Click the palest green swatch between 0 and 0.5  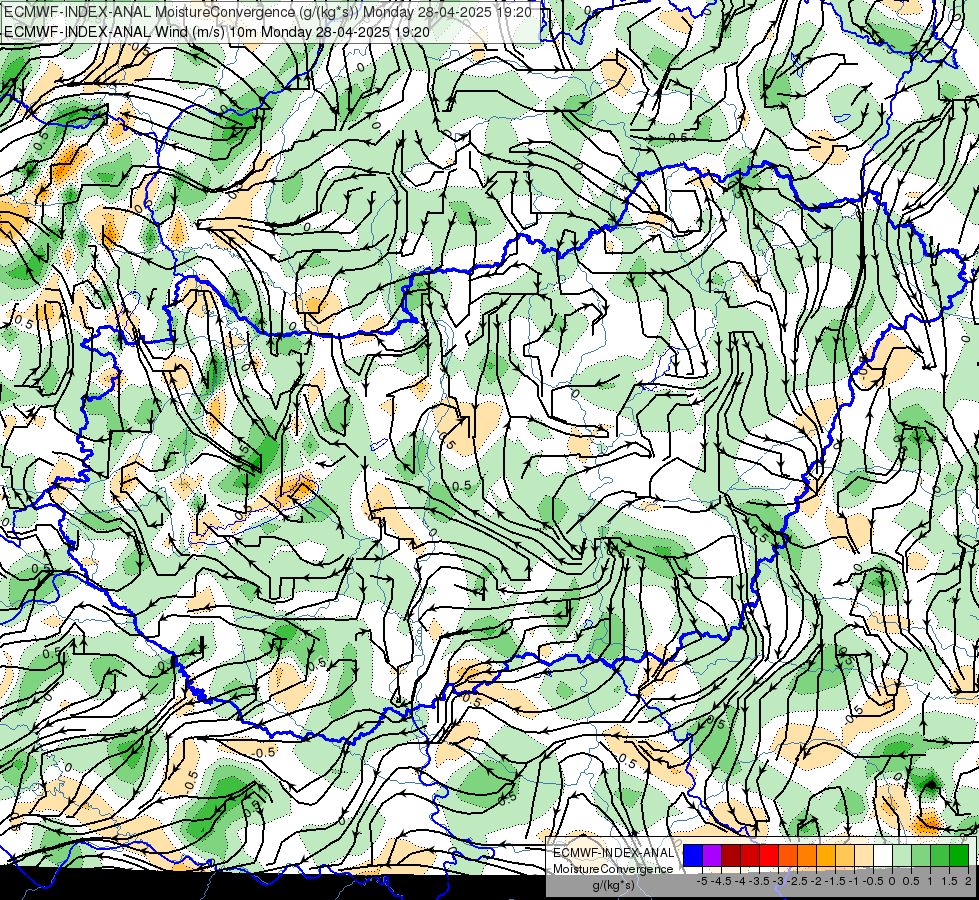[902, 856]
